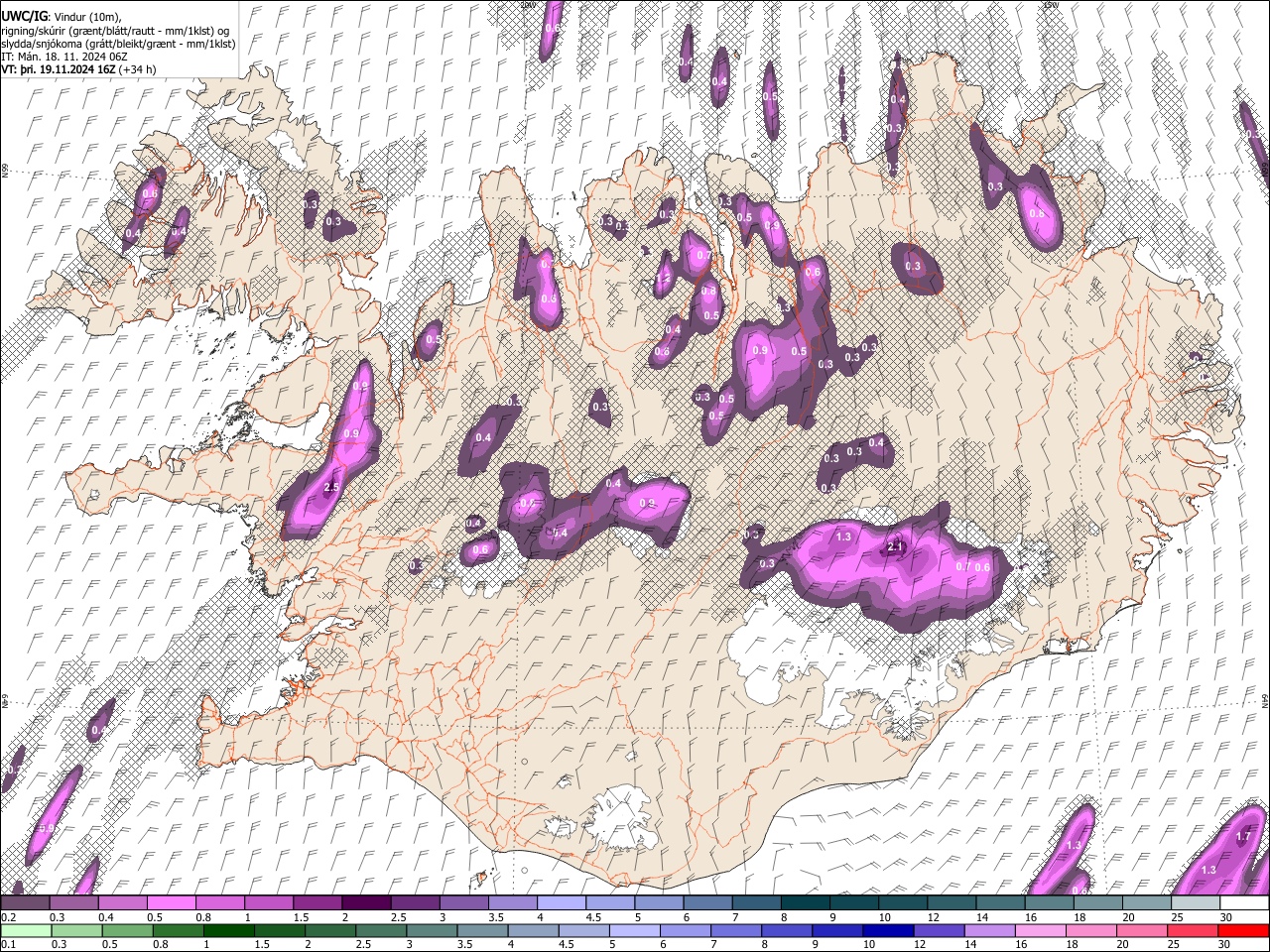Click the 20 label under the snow scale
Viewport: 1270px width, 952px height.
[x=1129, y=917]
